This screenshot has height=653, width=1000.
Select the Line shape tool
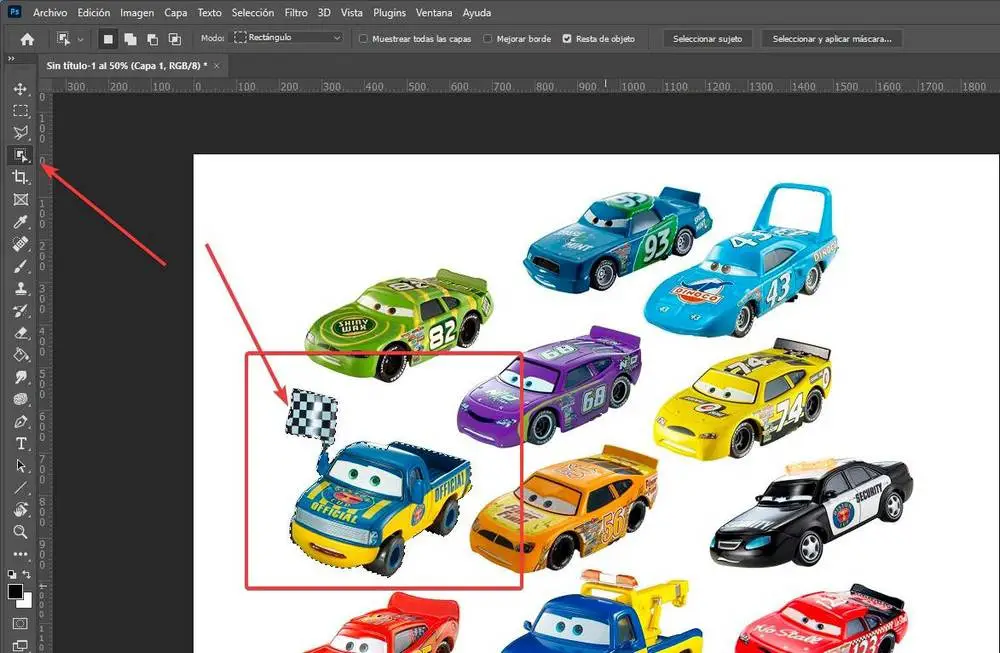click(x=20, y=488)
